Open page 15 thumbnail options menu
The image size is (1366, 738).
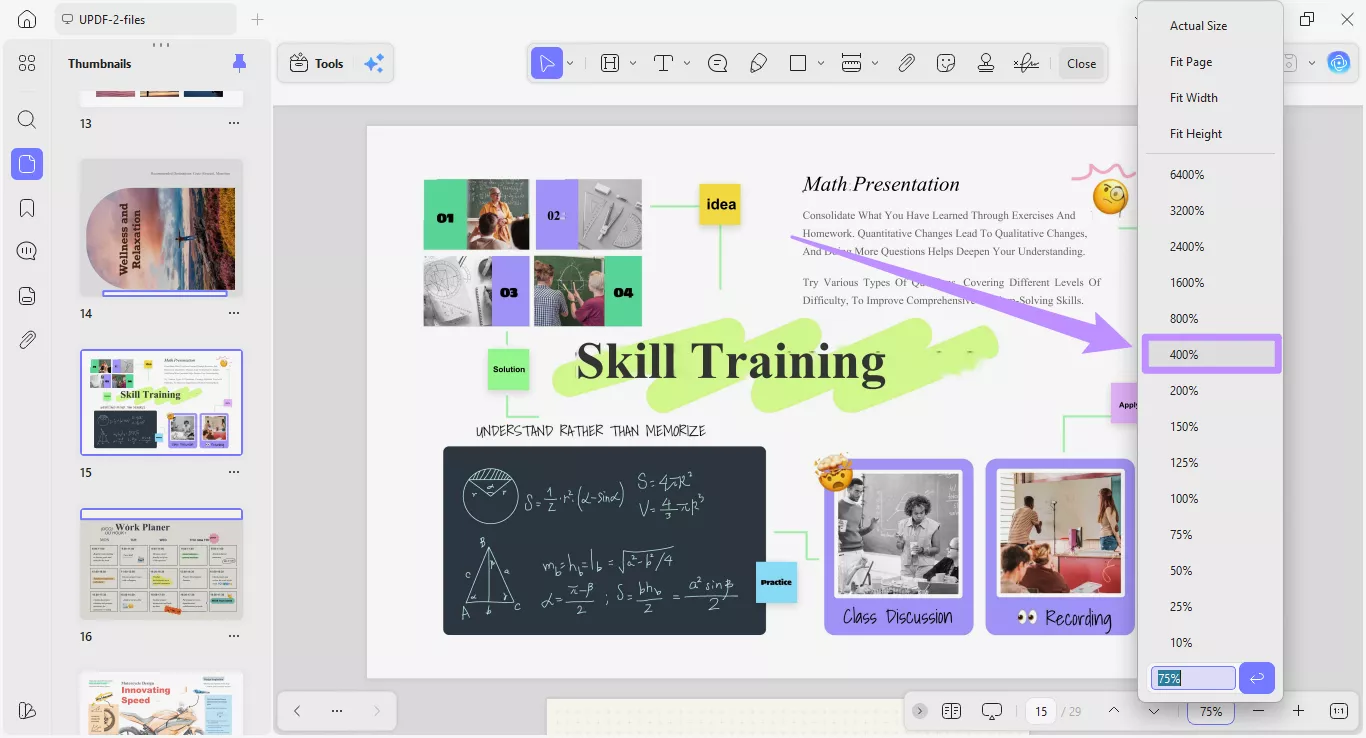(x=234, y=472)
